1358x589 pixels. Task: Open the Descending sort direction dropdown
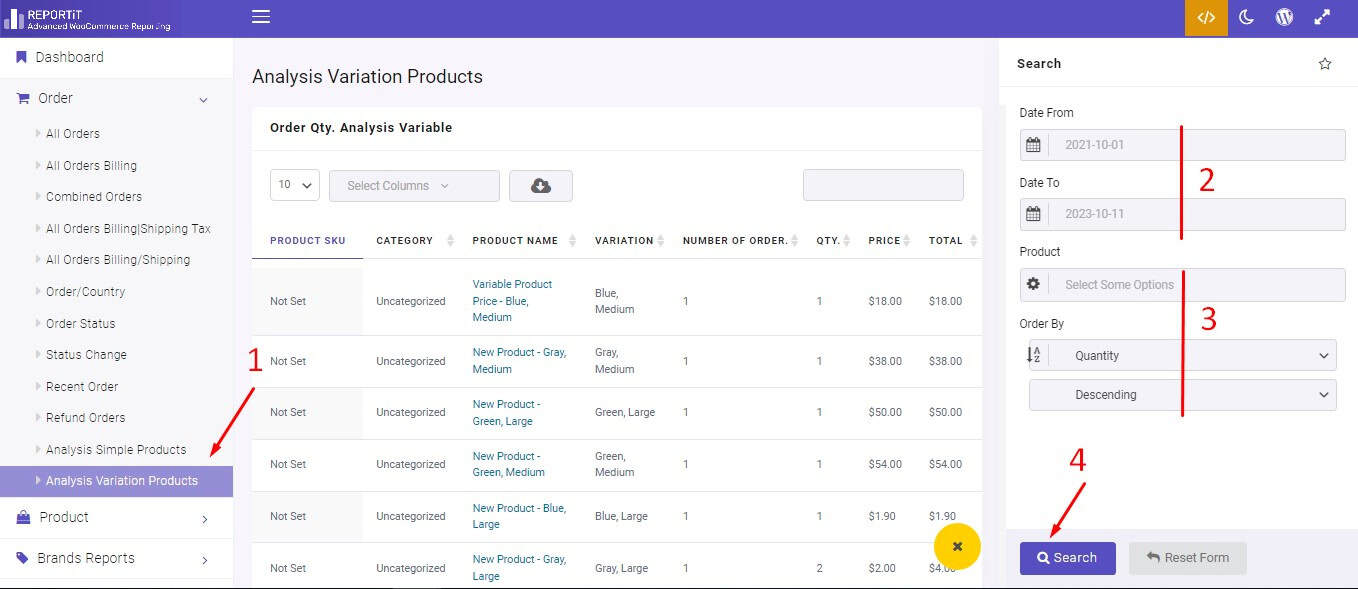(x=1182, y=394)
